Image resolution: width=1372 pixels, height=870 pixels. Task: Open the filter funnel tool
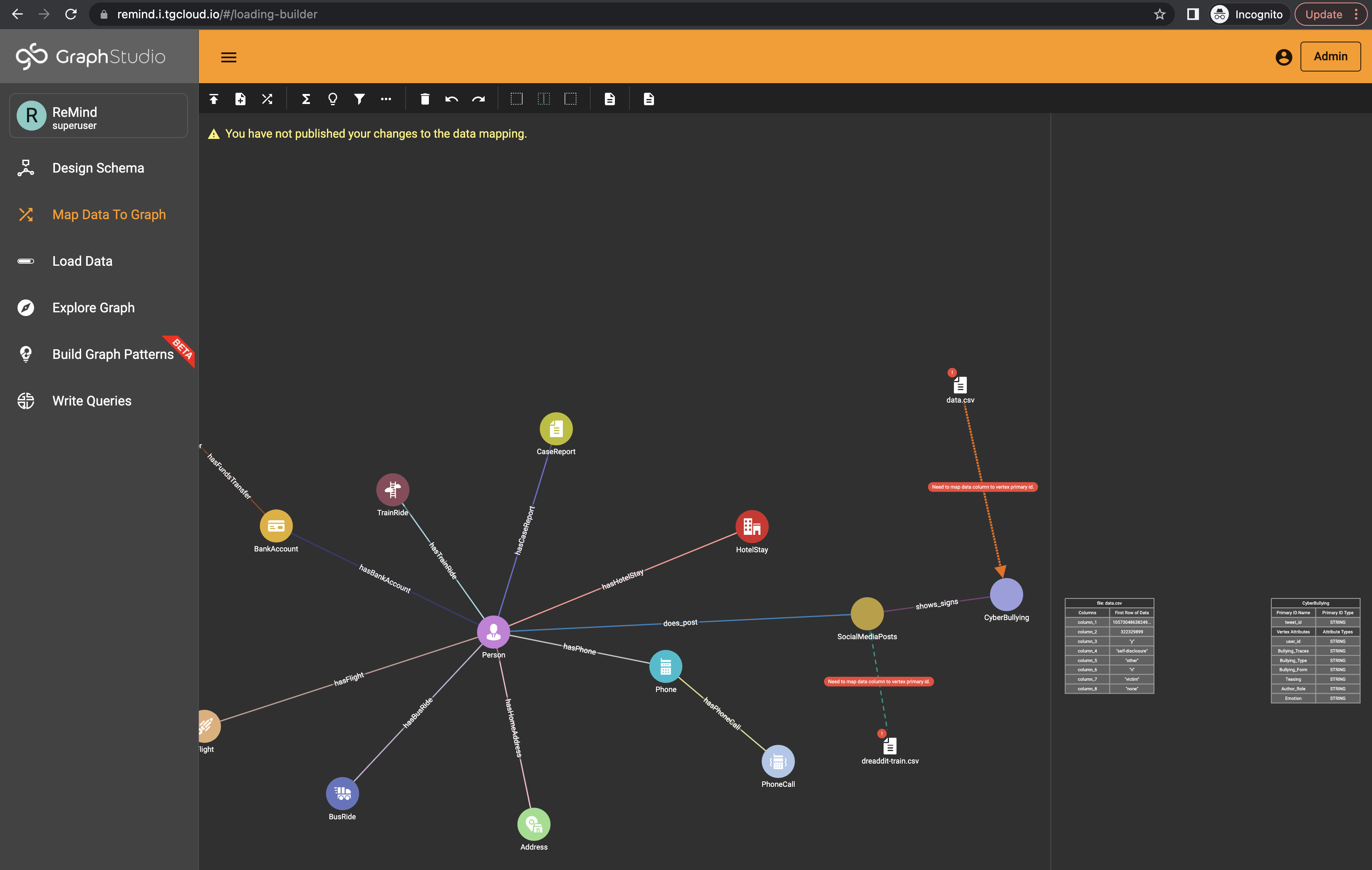(x=359, y=99)
